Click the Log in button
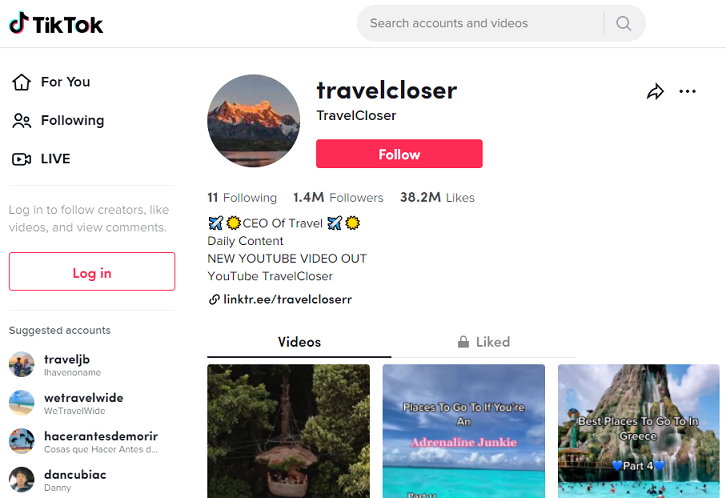This screenshot has height=498, width=726. (x=92, y=272)
